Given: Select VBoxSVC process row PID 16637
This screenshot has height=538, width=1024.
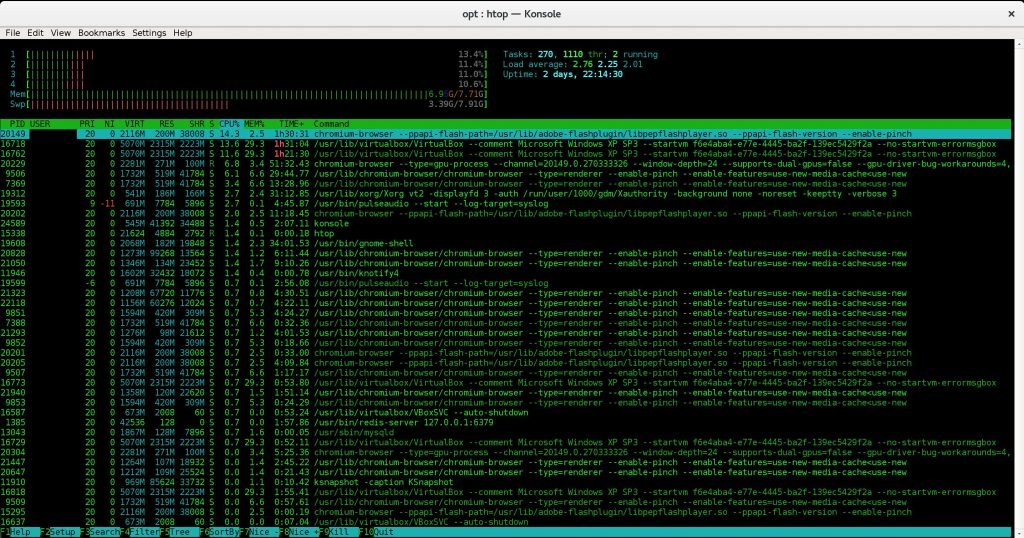Looking at the screenshot, I should pyautogui.click(x=505, y=522).
